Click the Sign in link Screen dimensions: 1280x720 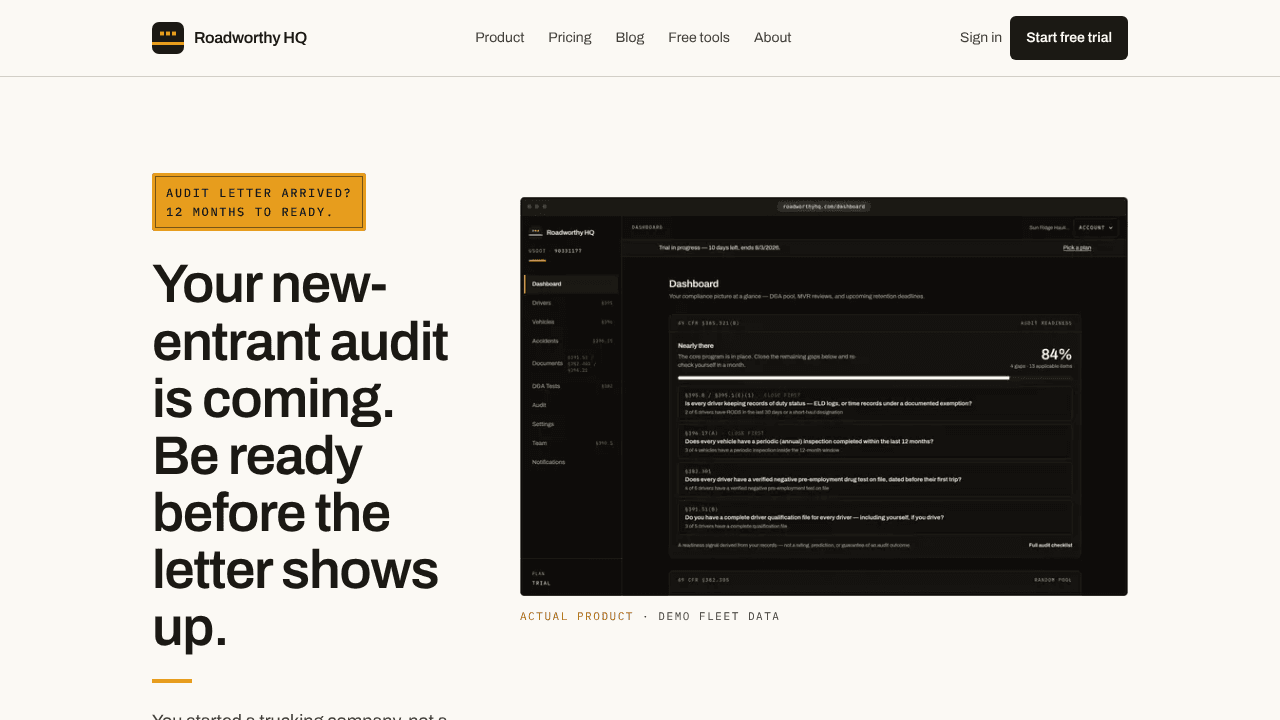point(981,38)
